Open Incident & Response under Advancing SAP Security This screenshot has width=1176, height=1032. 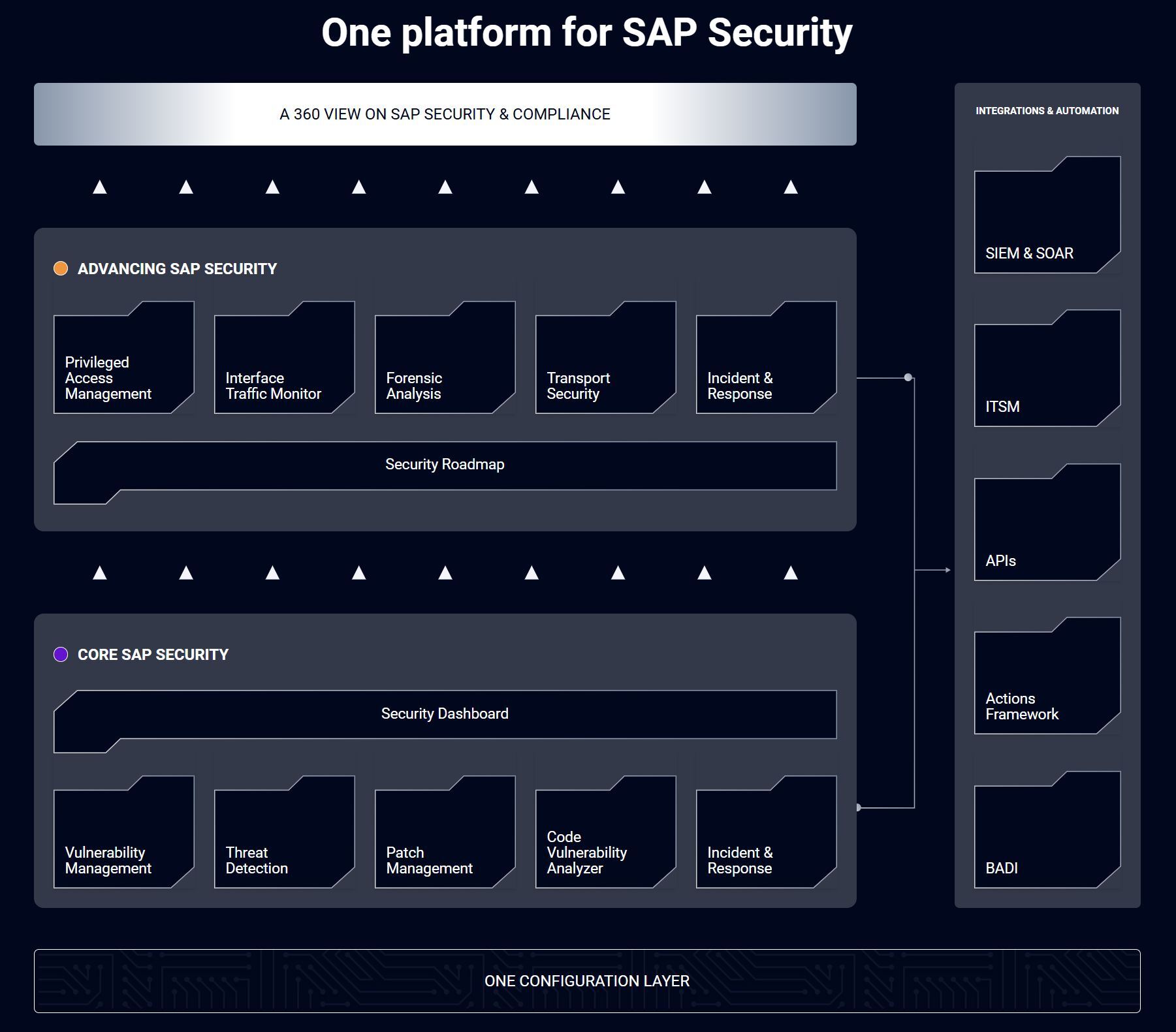click(x=766, y=357)
